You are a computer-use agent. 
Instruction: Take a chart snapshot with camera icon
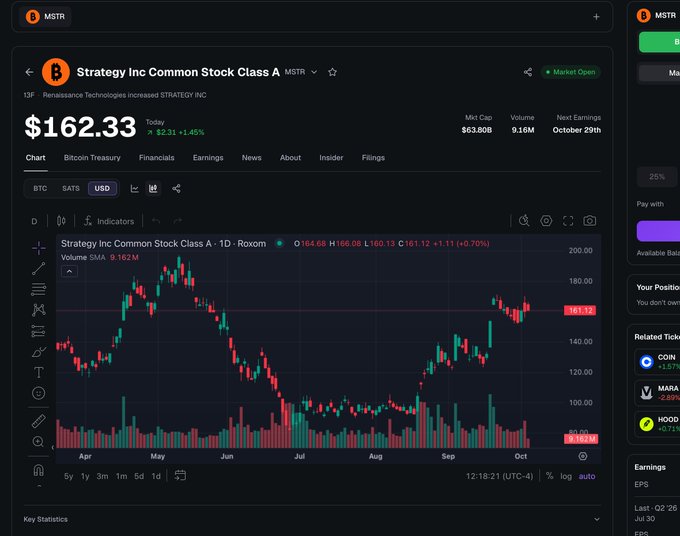pos(589,221)
